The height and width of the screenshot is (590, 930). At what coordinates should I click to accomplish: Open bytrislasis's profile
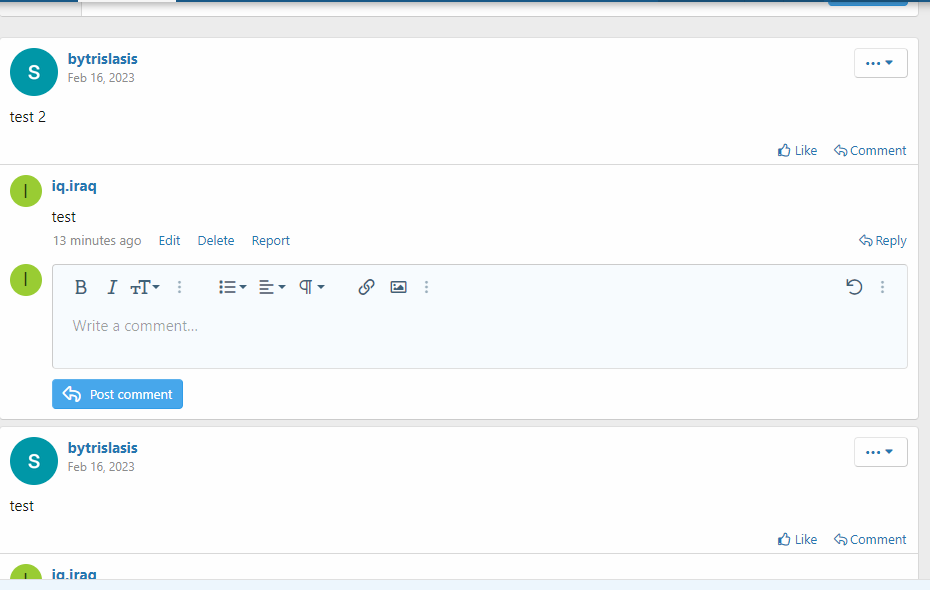[102, 58]
